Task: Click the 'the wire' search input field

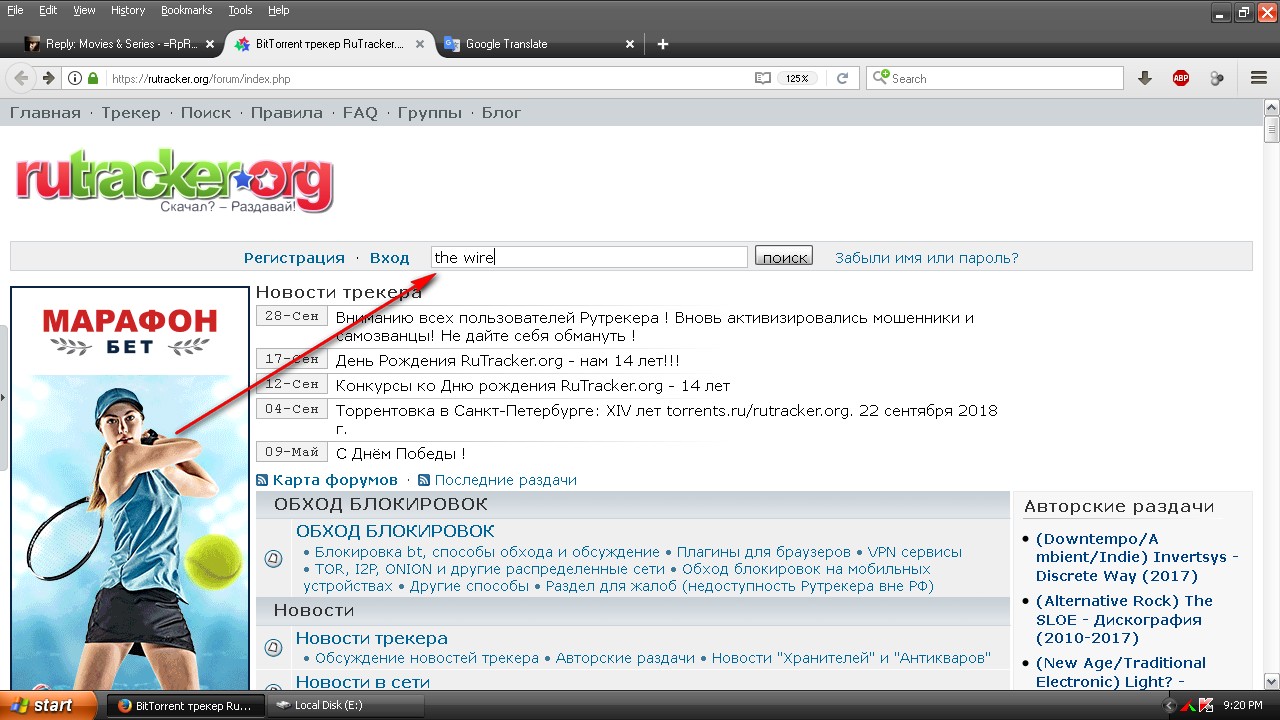Action: point(589,257)
